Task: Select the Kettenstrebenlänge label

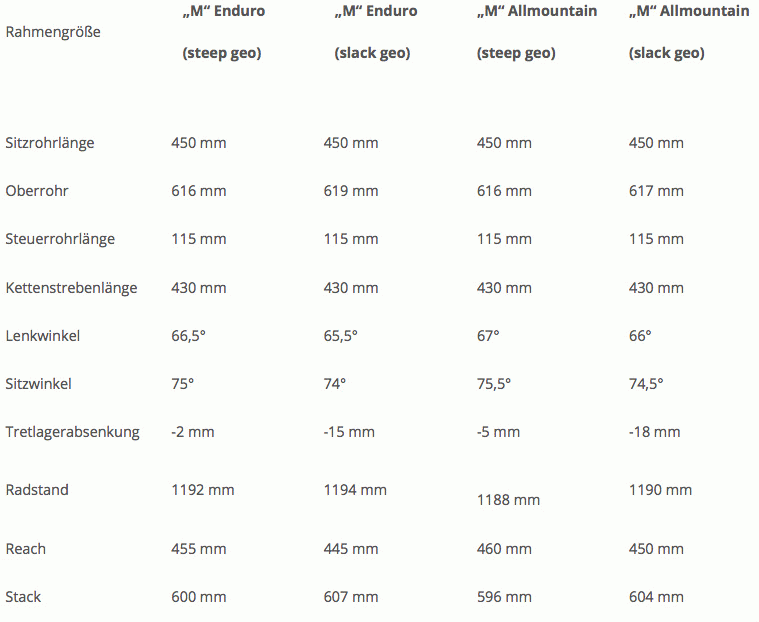Action: tap(71, 288)
